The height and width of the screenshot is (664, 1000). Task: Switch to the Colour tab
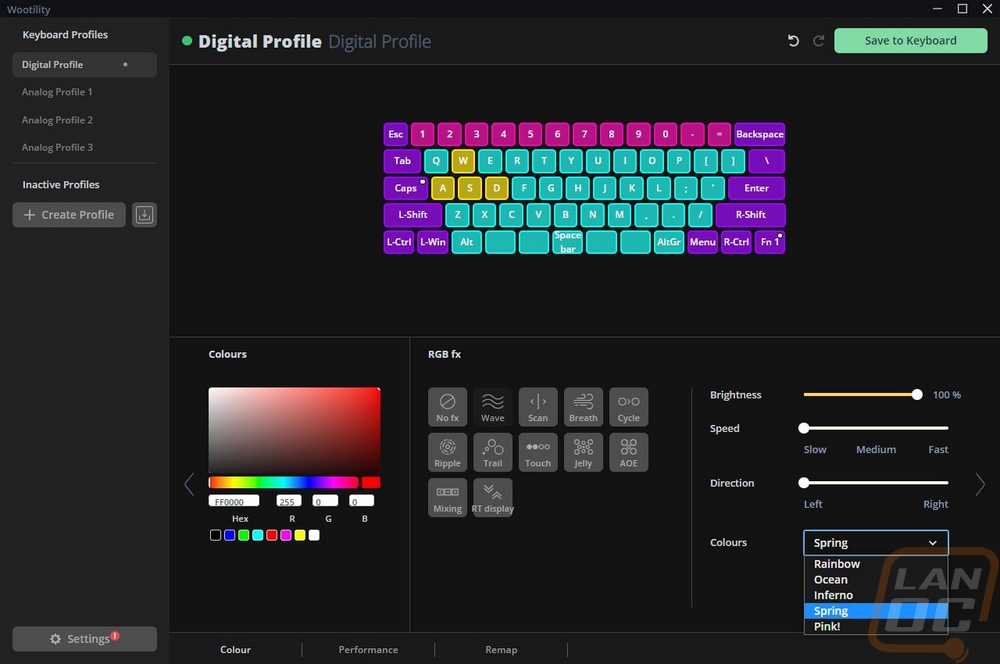coord(235,649)
